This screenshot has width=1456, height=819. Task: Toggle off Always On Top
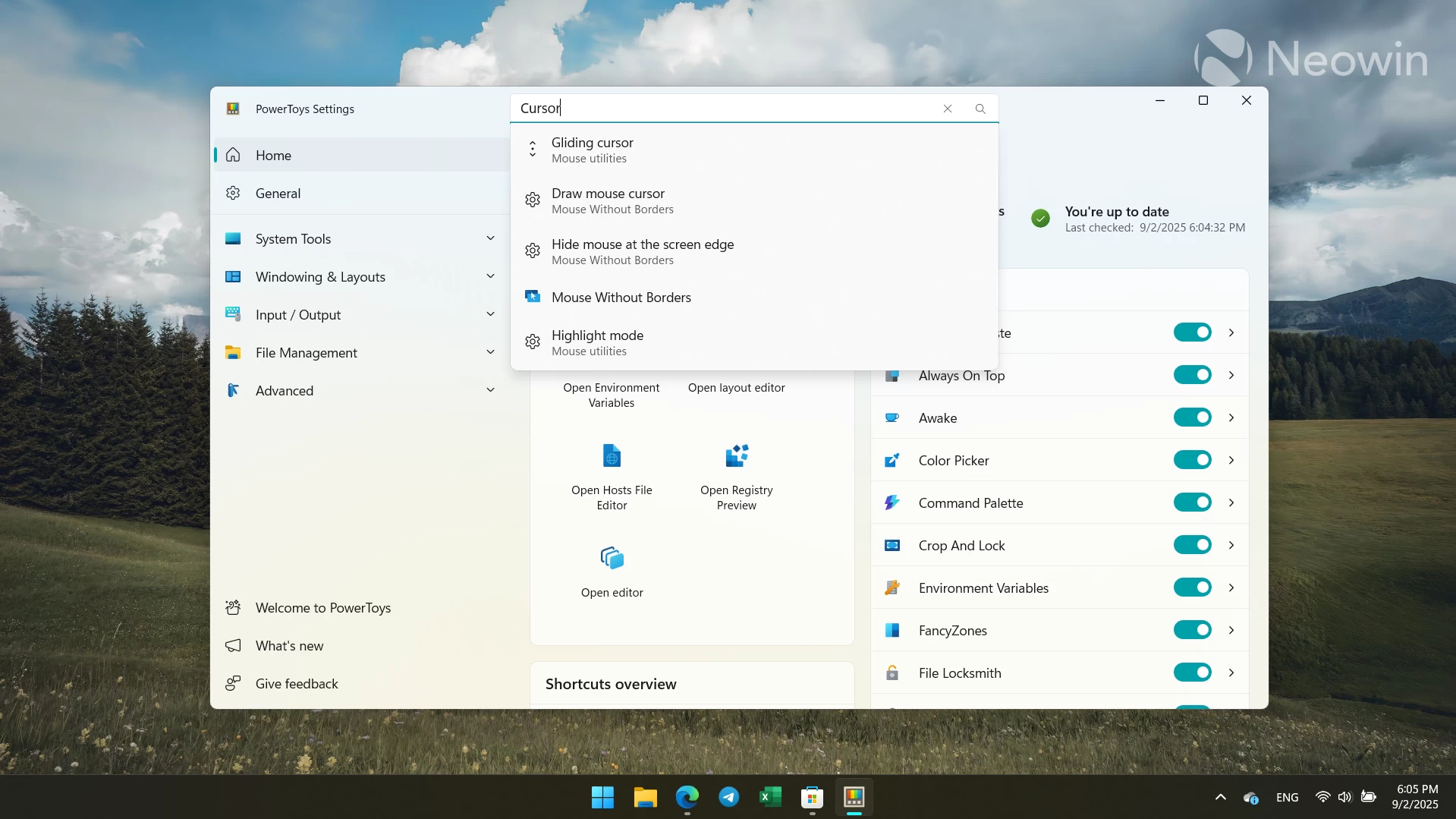click(1192, 375)
